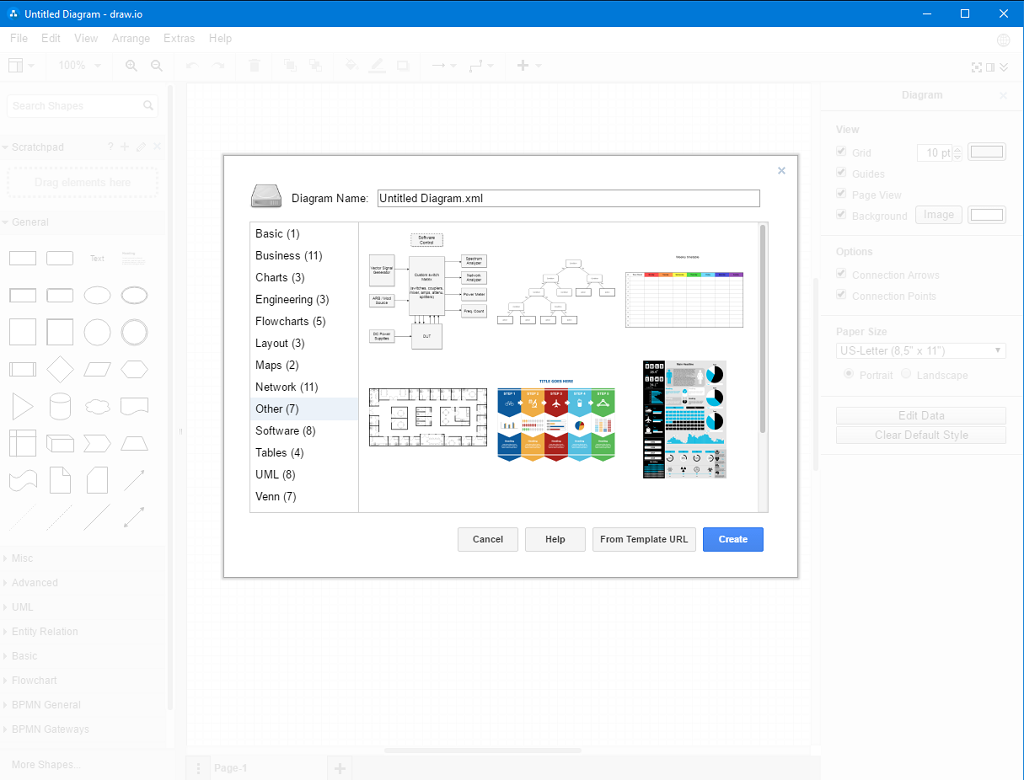Image resolution: width=1024 pixels, height=780 pixels.
Task: Open the 100% zoom dropdown
Action: pyautogui.click(x=80, y=65)
